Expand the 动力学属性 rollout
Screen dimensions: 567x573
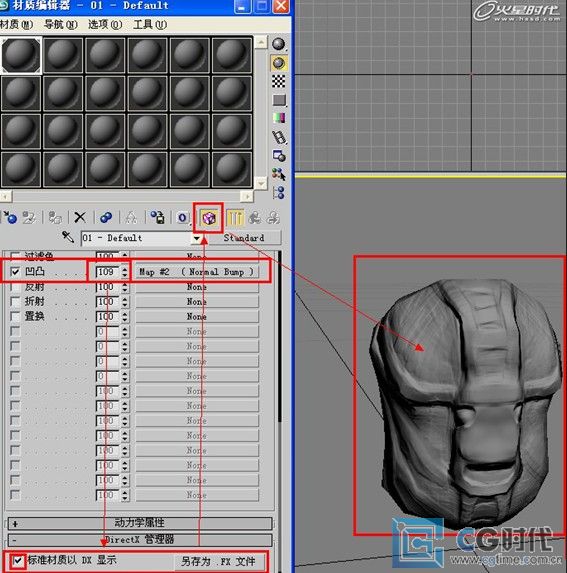tap(140, 523)
